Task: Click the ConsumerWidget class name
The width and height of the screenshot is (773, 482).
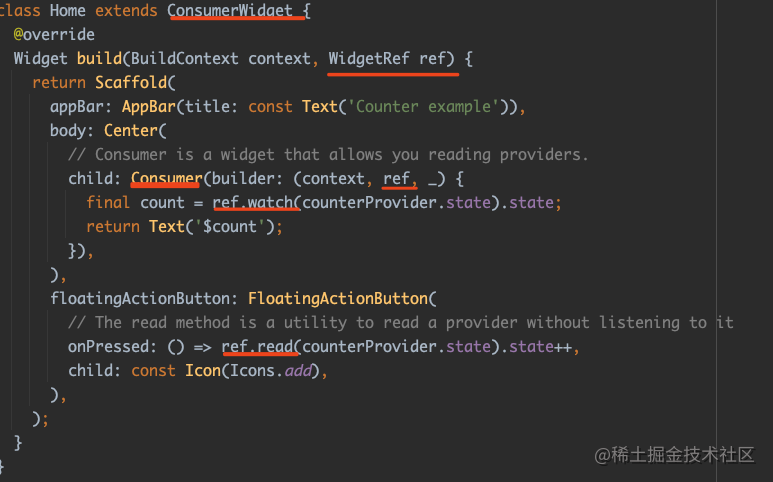Action: [230, 10]
